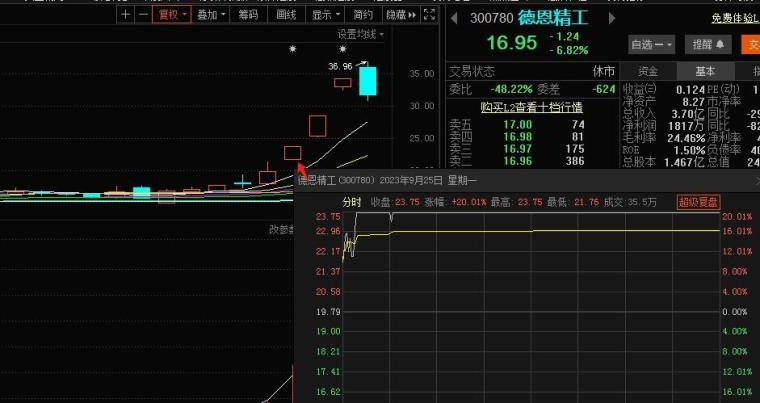This screenshot has height=403, width=760.
Task: Go to next stock with right arrow
Action: point(612,18)
